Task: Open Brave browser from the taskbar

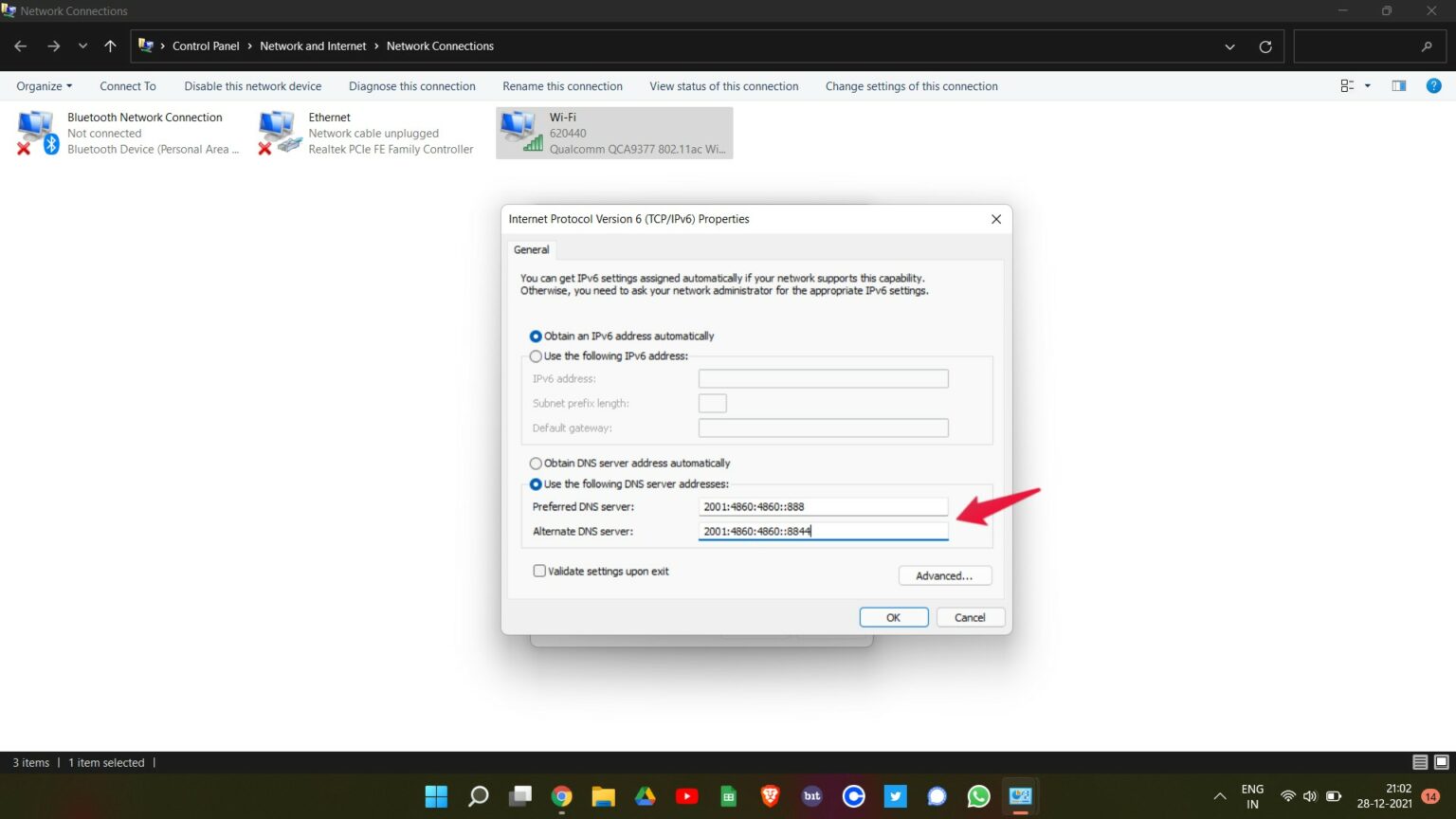Action: coord(770,796)
